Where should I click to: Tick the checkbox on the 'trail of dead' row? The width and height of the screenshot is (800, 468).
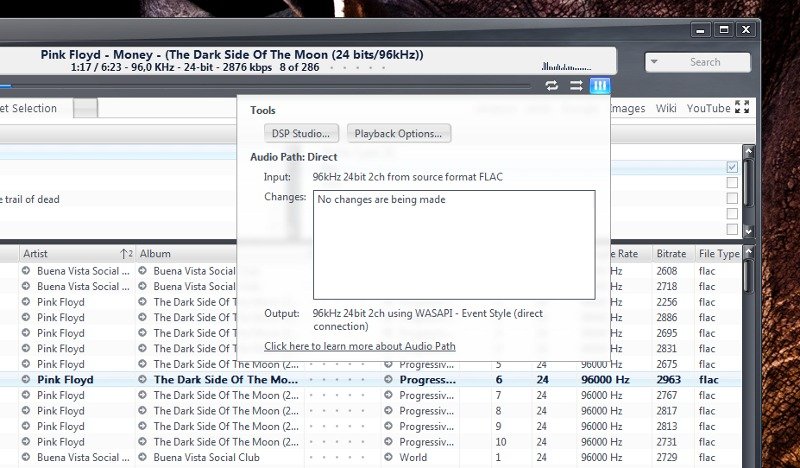[x=732, y=198]
